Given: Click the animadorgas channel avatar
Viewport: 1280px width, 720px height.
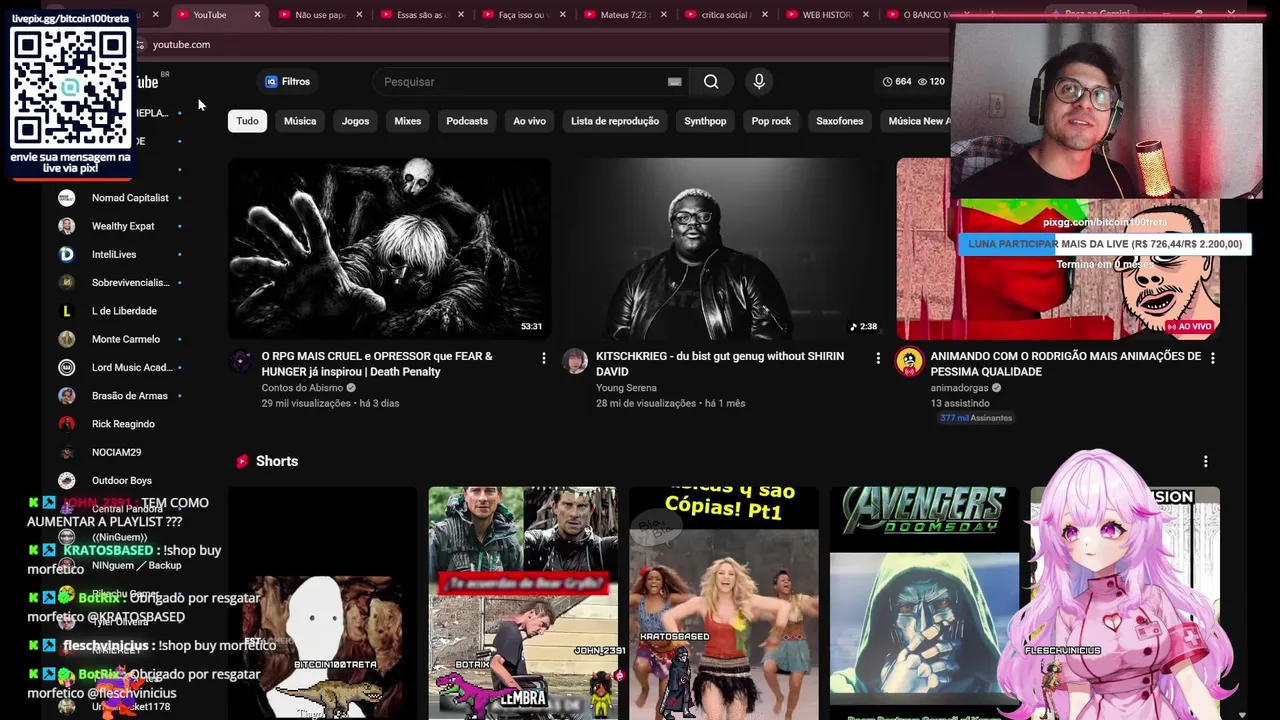Looking at the screenshot, I should tap(909, 362).
